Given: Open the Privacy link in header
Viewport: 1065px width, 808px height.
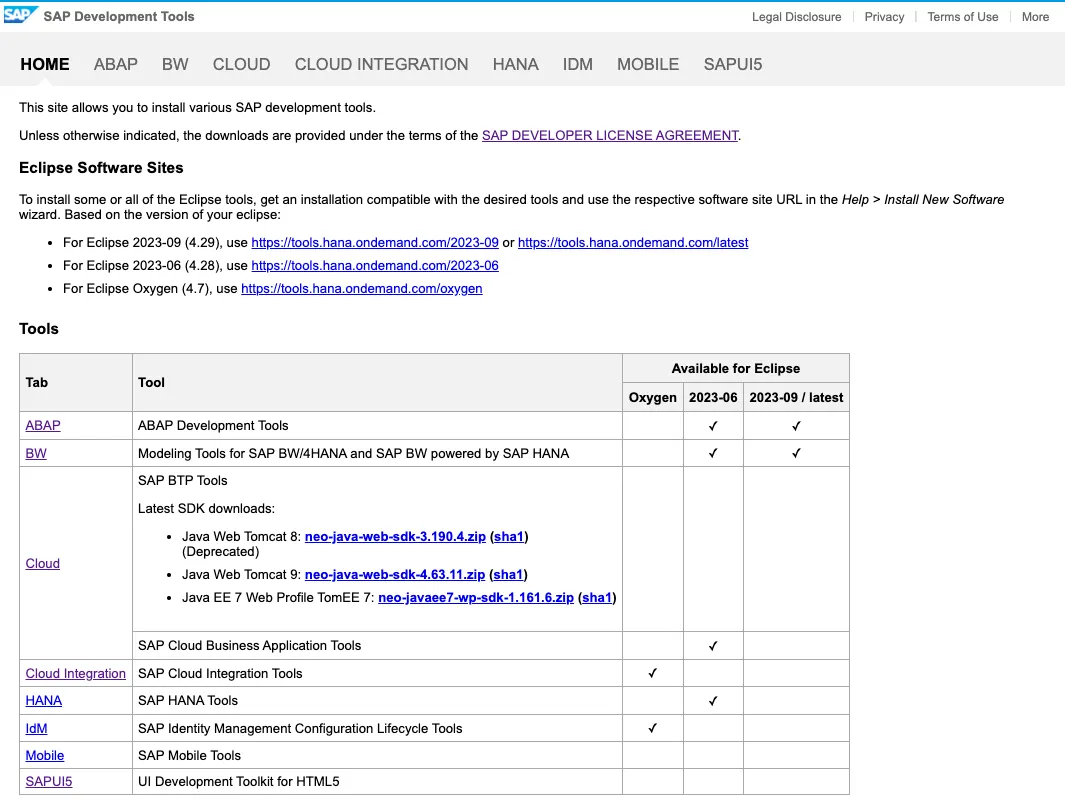Looking at the screenshot, I should coord(884,17).
